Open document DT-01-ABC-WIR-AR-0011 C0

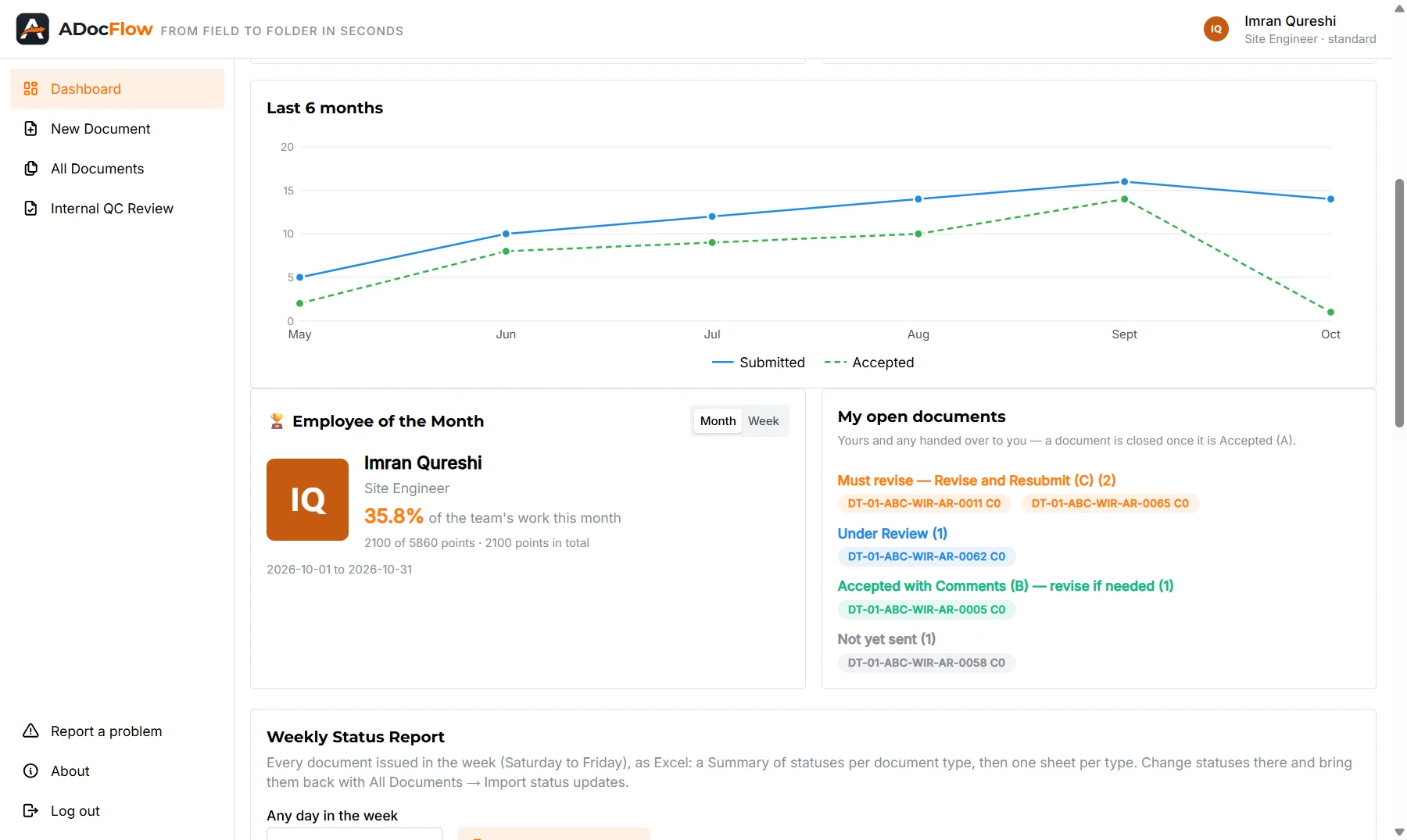(x=924, y=503)
